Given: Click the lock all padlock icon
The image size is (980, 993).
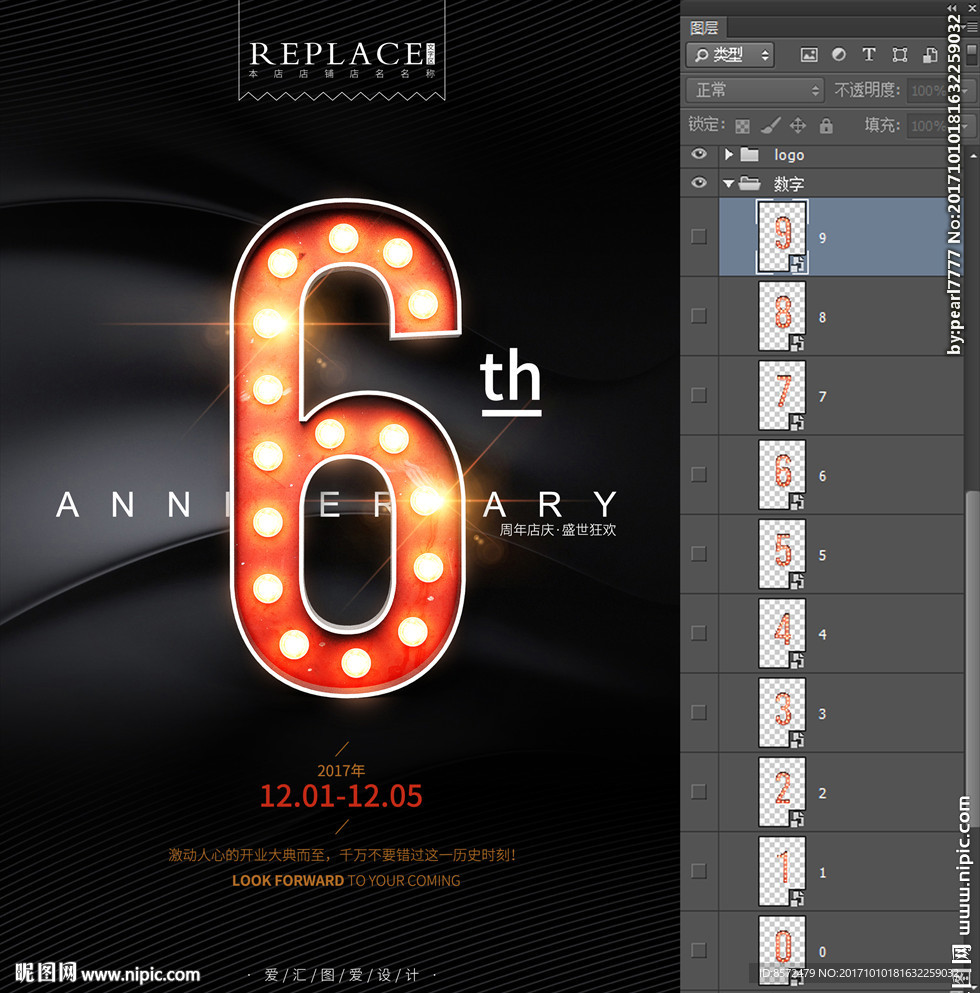Looking at the screenshot, I should [826, 126].
